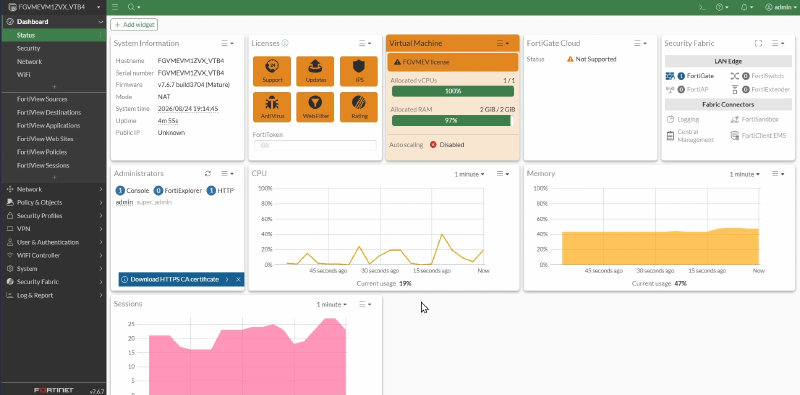The image size is (800, 395).
Task: Open CPU widget options menu
Action: 503,174
